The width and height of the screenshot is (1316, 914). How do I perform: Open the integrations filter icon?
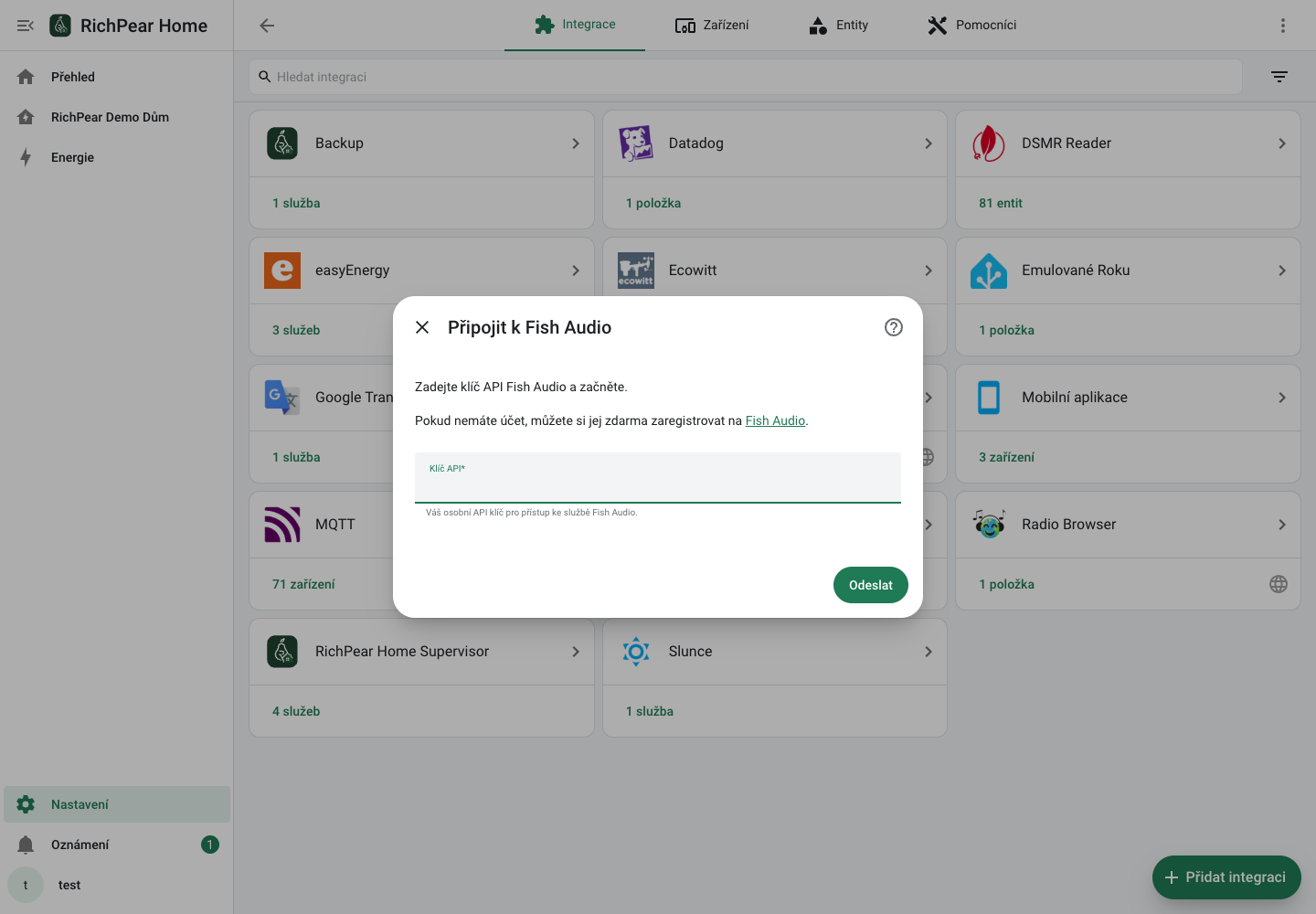pos(1279,77)
